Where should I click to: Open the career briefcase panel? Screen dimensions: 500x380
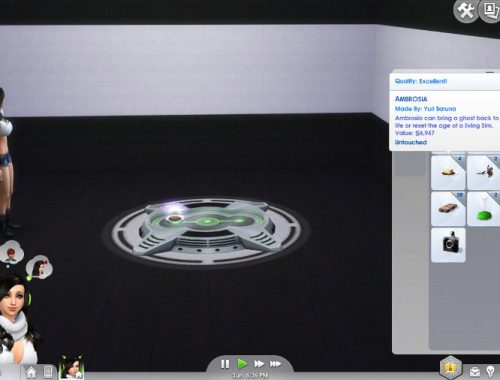(475, 371)
